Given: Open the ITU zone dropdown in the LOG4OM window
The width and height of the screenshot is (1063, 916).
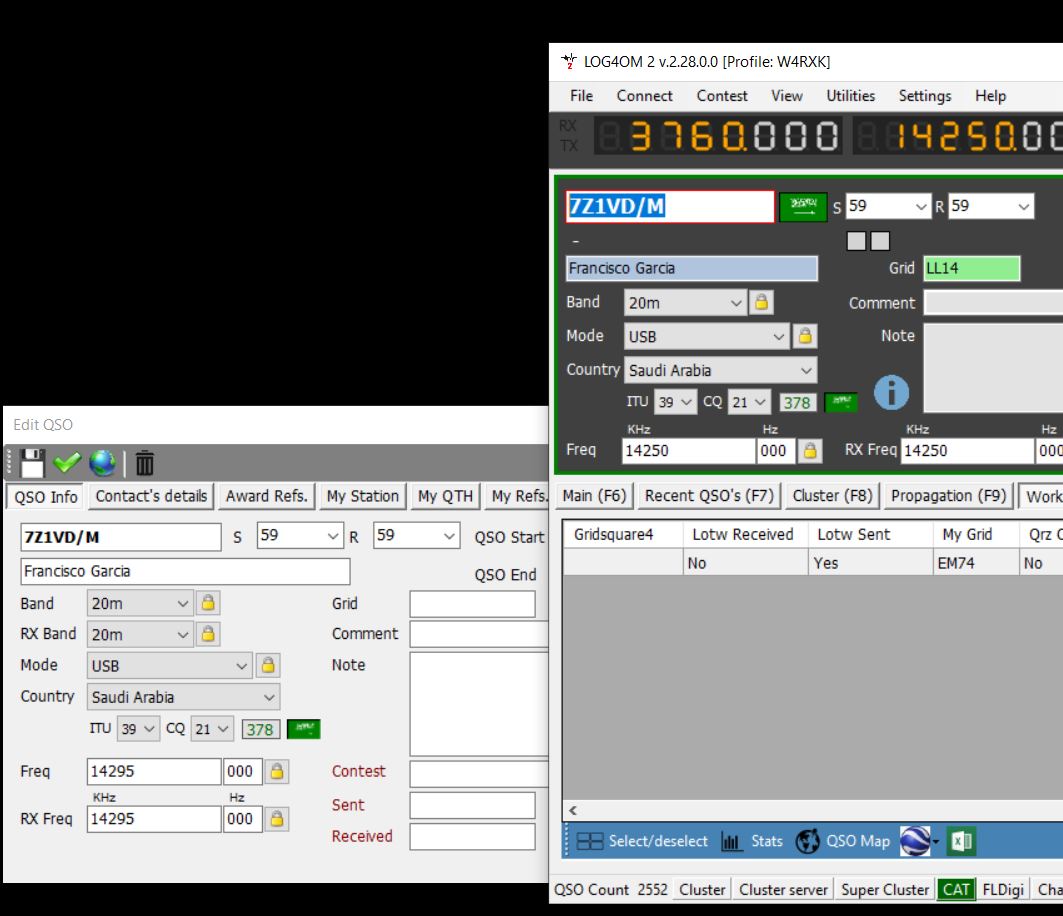Looking at the screenshot, I should point(687,402).
